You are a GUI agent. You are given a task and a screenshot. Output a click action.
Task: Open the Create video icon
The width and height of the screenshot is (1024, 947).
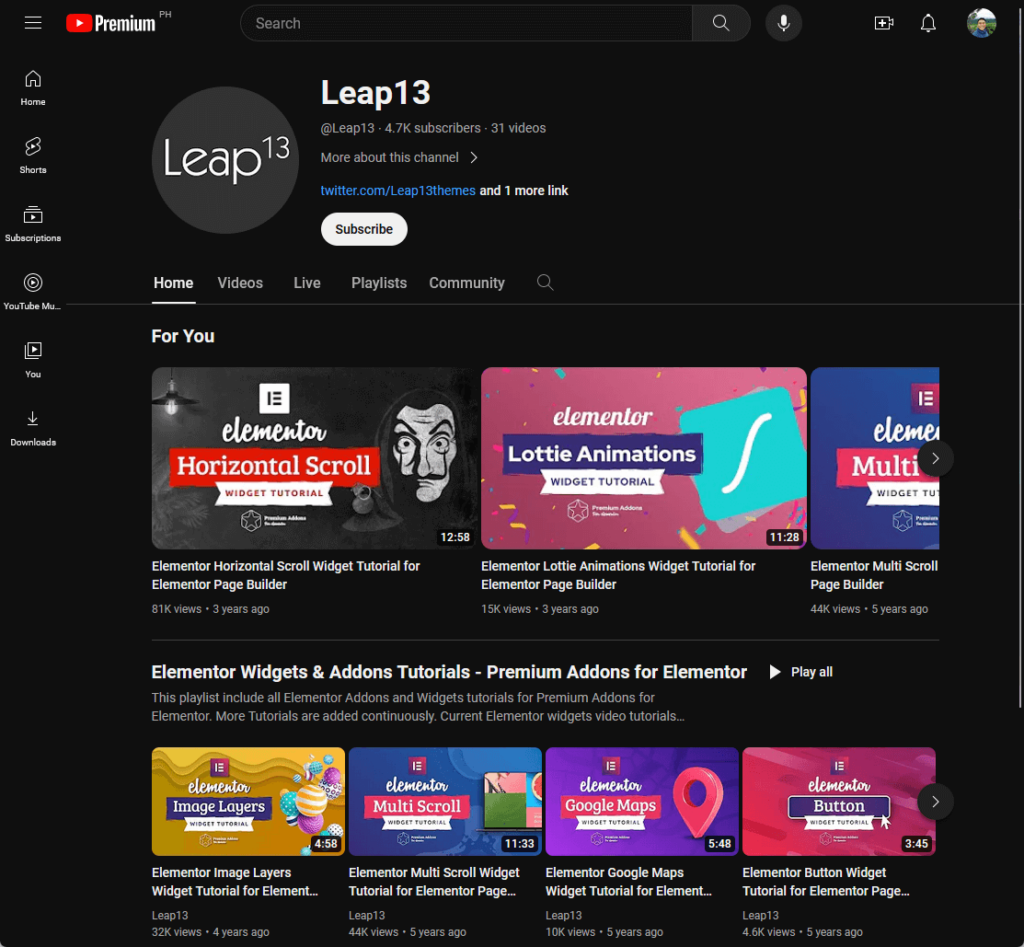pos(884,22)
